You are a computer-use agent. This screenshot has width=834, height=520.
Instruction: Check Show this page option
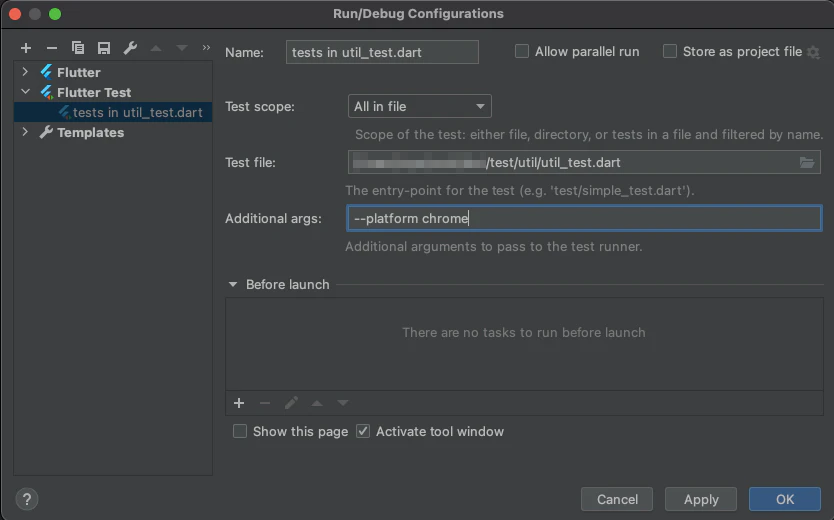[x=240, y=431]
